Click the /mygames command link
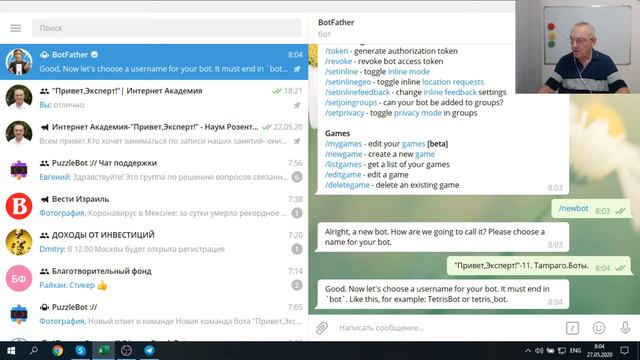Image resolution: width=640 pixels, height=360 pixels. [x=343, y=144]
